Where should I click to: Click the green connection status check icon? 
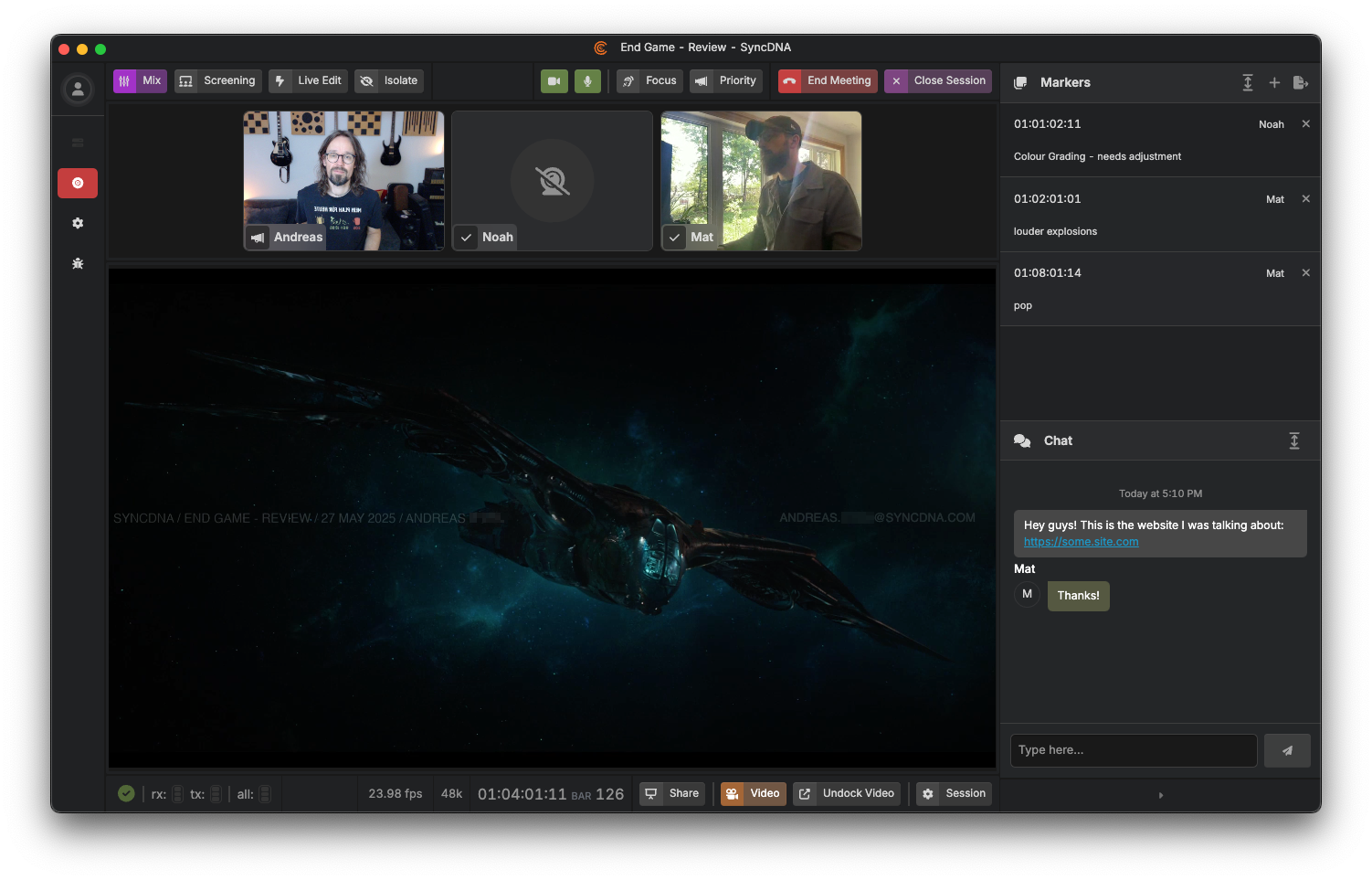click(126, 793)
